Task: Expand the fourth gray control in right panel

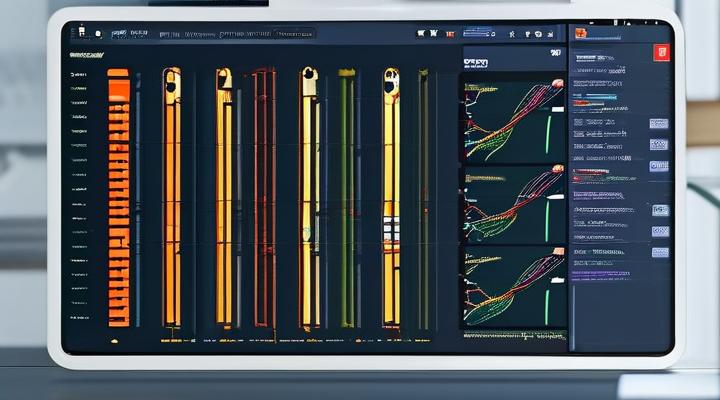Action: [659, 210]
